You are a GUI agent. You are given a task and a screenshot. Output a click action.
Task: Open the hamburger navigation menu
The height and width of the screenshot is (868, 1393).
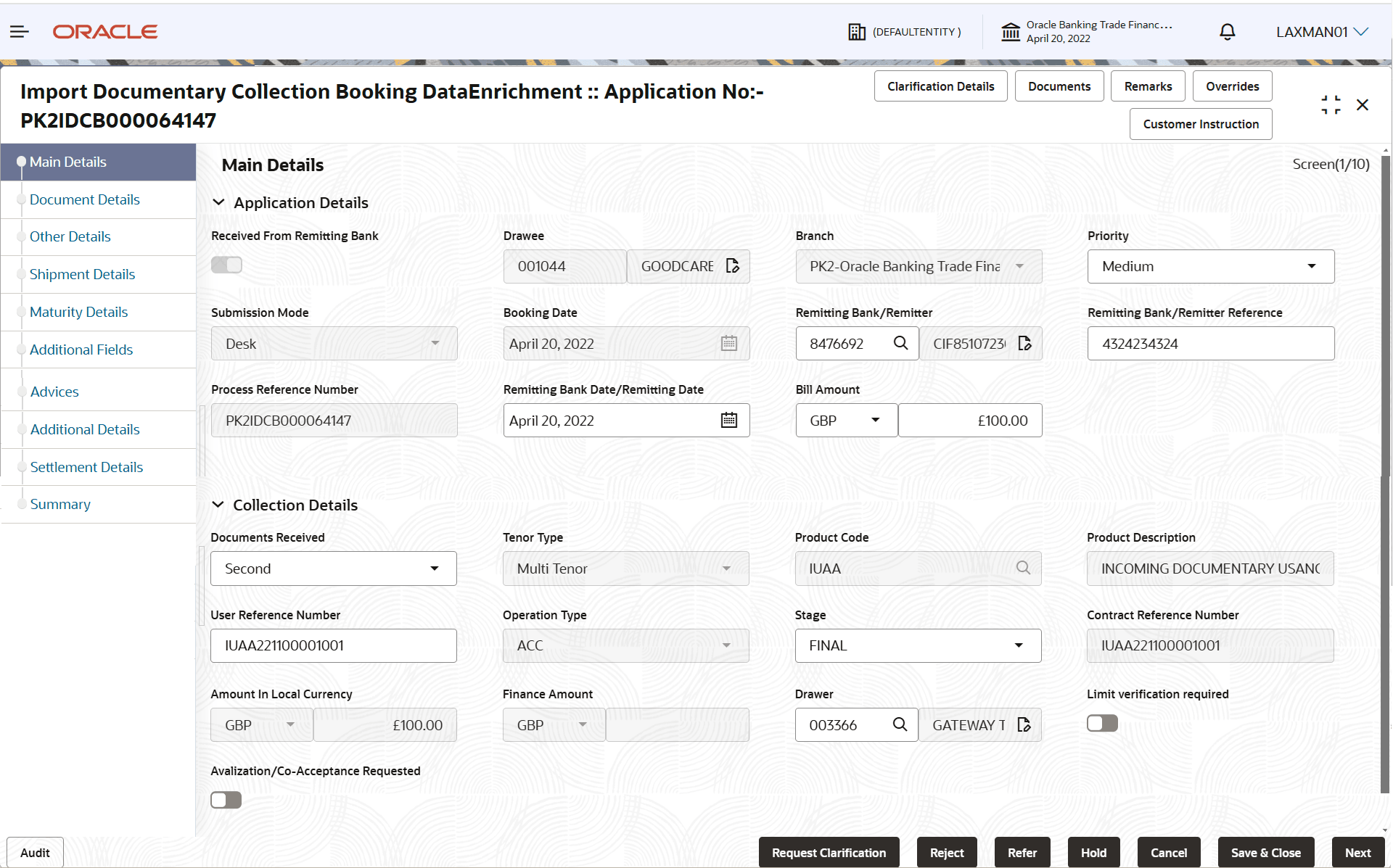pyautogui.click(x=20, y=31)
